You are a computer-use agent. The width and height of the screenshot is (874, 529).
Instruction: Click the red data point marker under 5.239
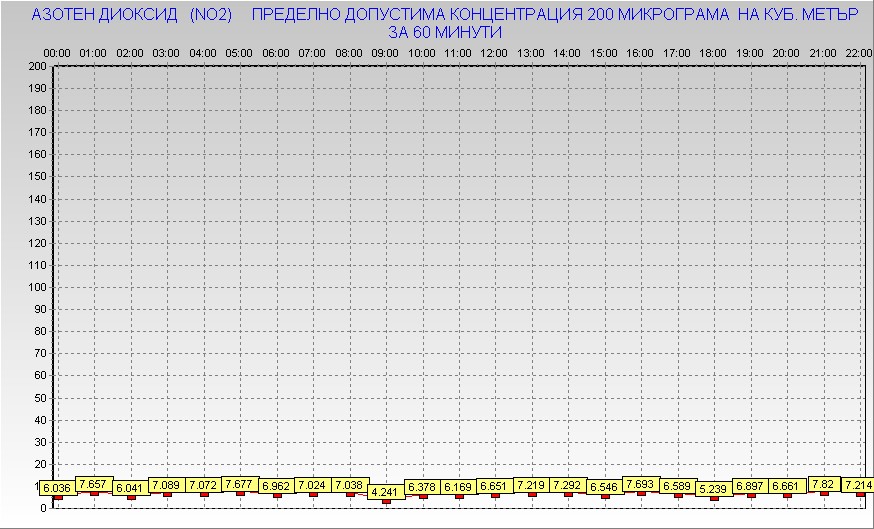(x=714, y=498)
